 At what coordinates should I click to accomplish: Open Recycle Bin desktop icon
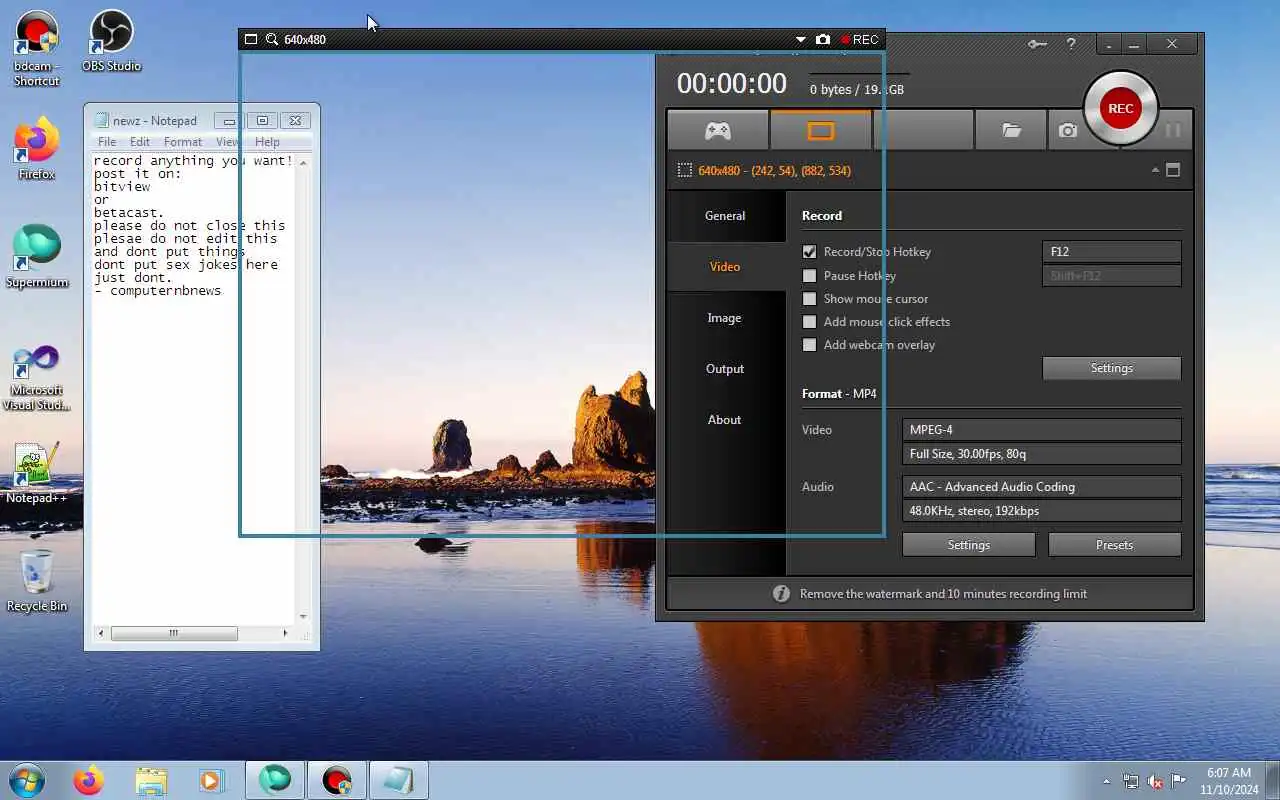[37, 580]
